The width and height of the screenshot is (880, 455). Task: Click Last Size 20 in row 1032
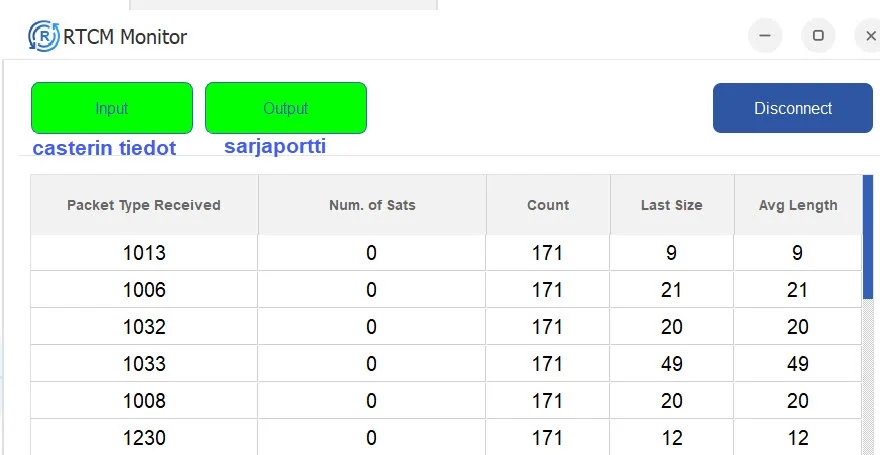pos(672,327)
